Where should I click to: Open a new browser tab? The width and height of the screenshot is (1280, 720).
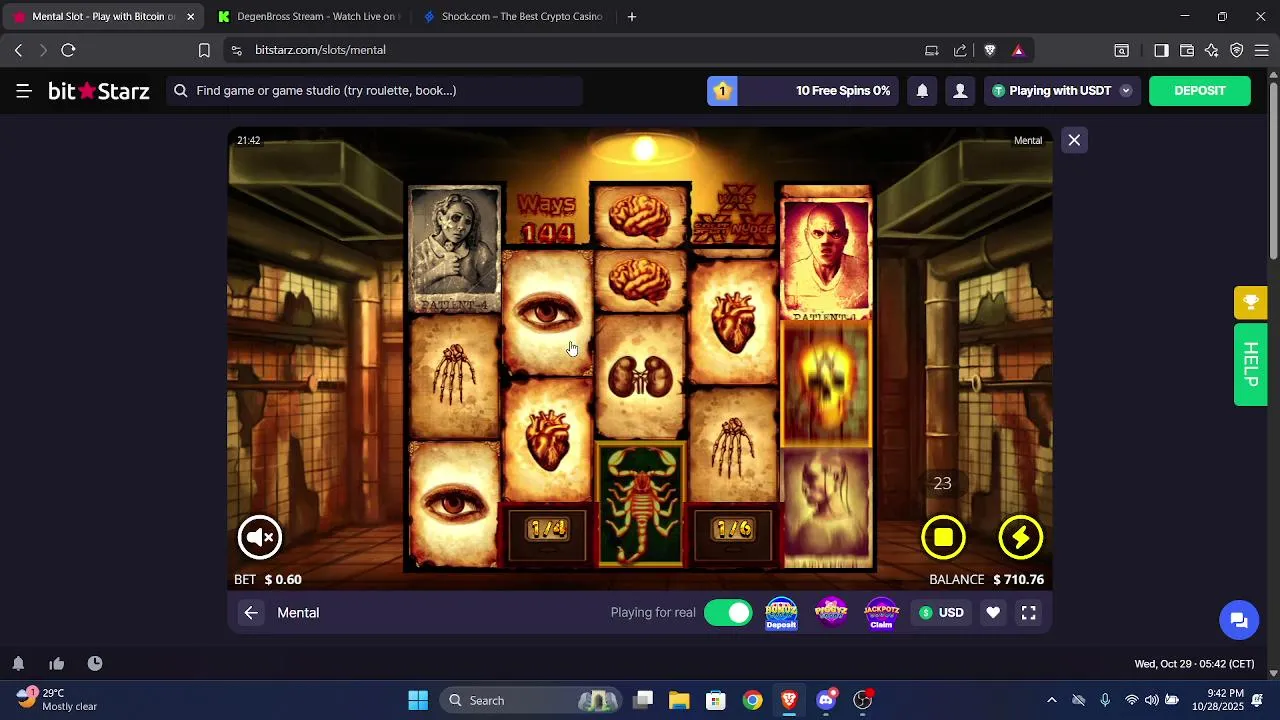(631, 17)
